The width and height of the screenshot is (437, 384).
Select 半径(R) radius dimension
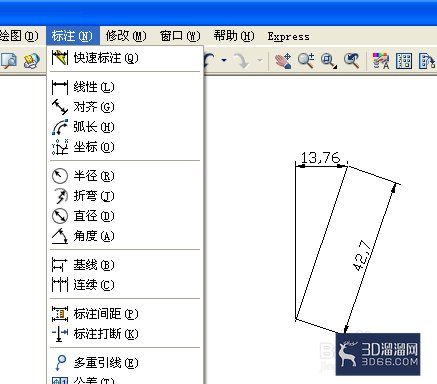tap(125, 176)
